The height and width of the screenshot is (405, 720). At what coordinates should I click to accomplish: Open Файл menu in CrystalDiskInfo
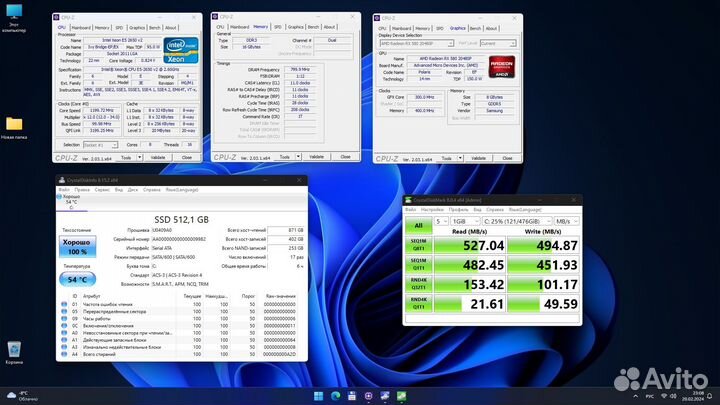pyautogui.click(x=64, y=190)
